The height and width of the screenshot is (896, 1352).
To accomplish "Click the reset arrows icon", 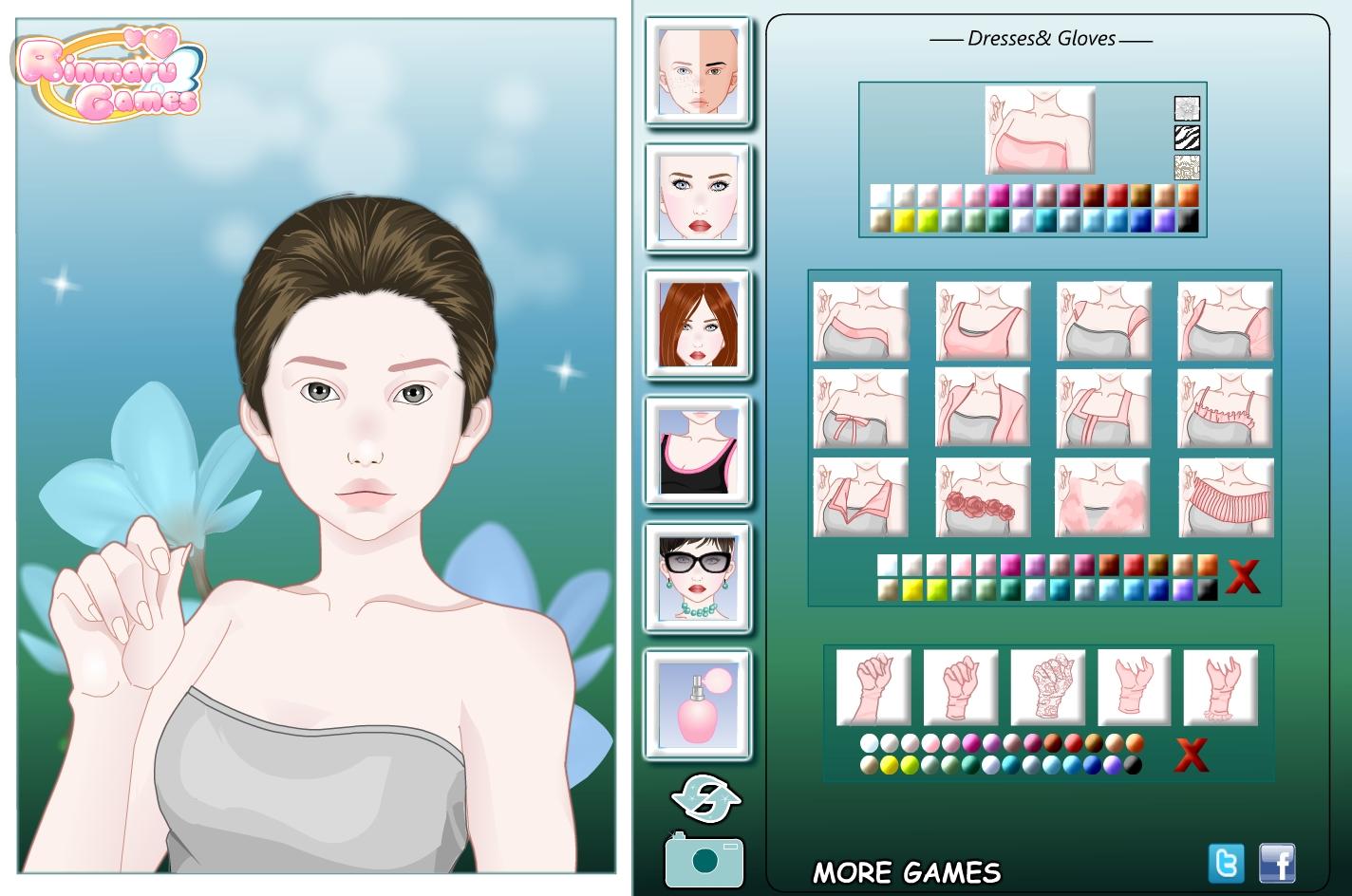I will tap(705, 798).
